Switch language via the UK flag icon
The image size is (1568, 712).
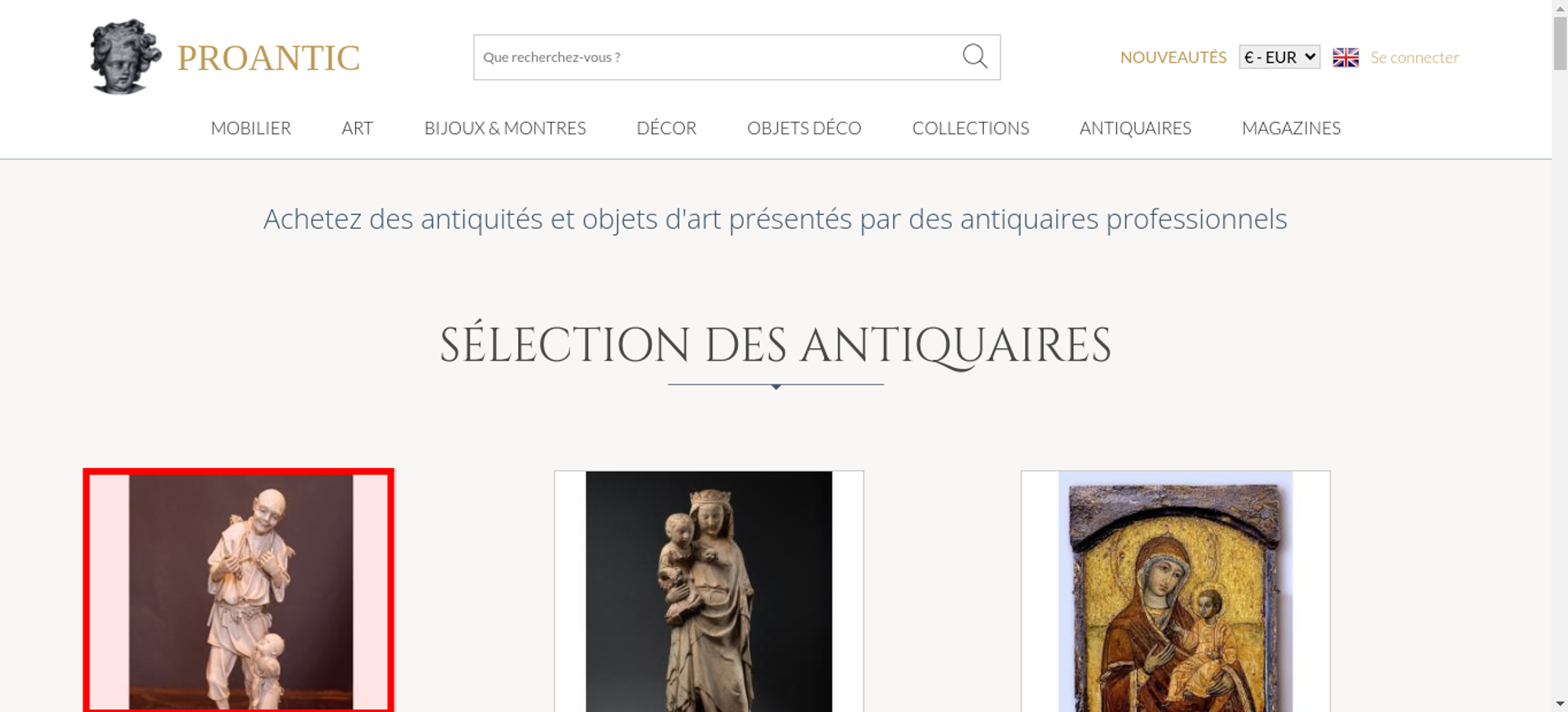(x=1345, y=57)
